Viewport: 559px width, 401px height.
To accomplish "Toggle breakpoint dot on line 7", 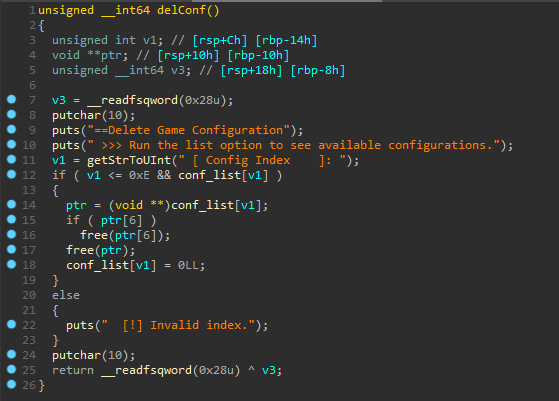I will pyautogui.click(x=11, y=99).
